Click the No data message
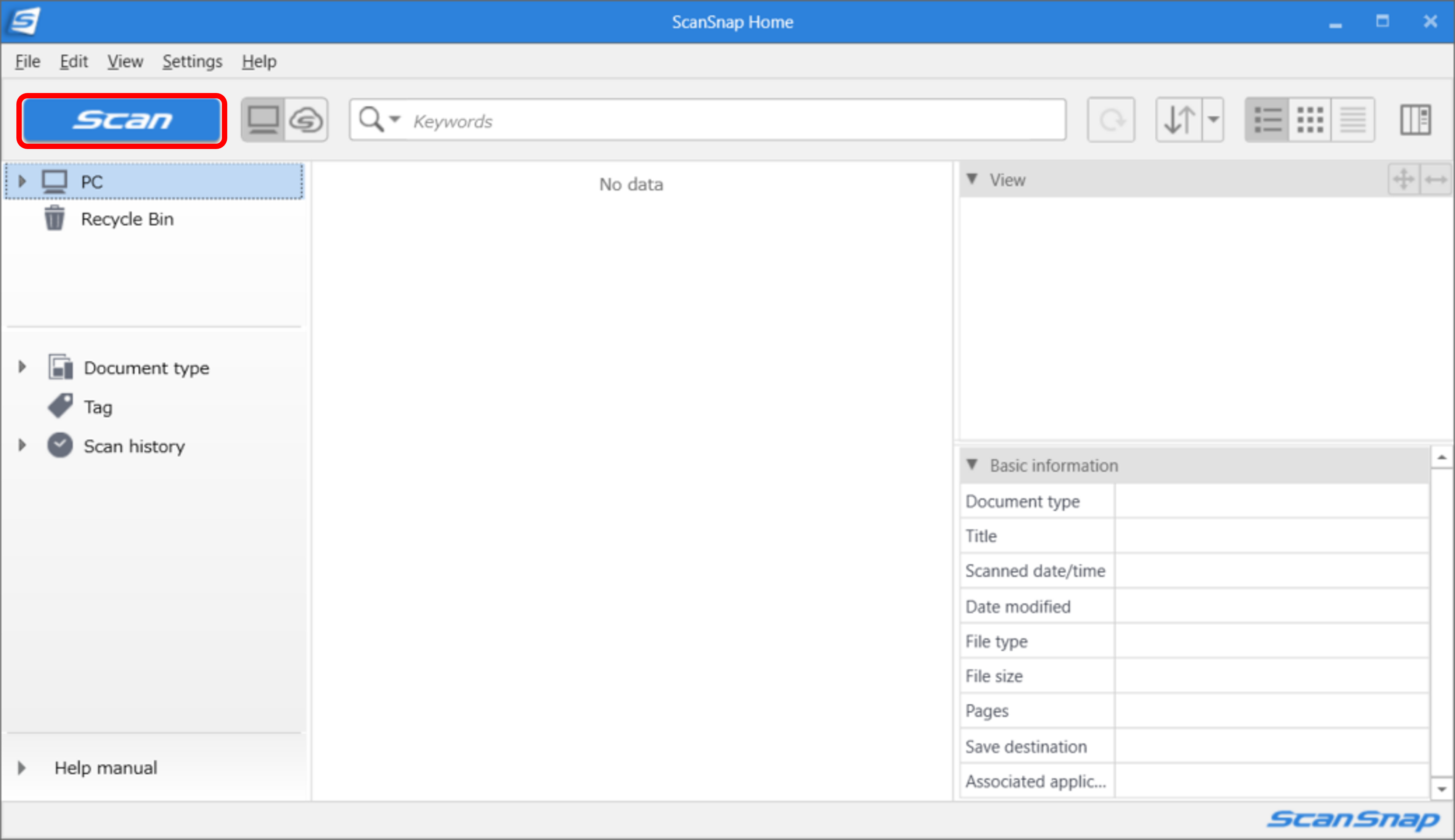1455x840 pixels. 631,184
